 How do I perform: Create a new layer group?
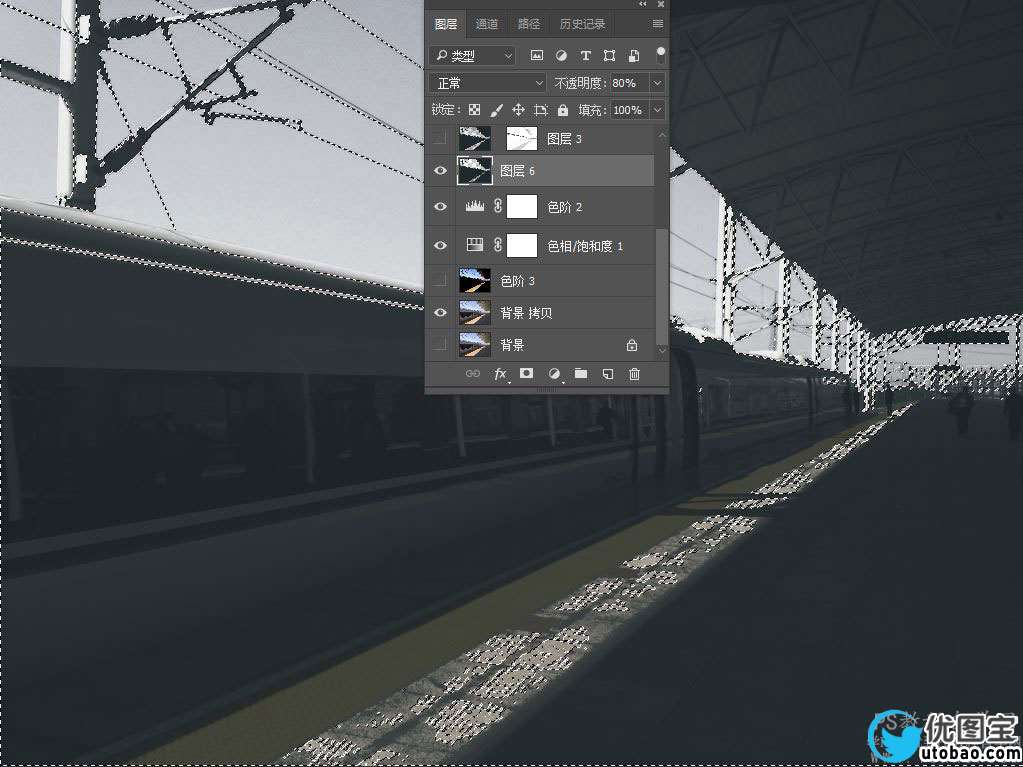click(581, 374)
